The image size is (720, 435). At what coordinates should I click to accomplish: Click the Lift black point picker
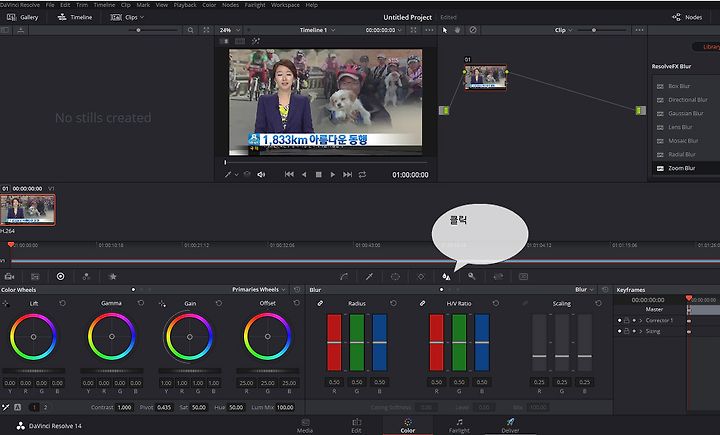point(6,303)
